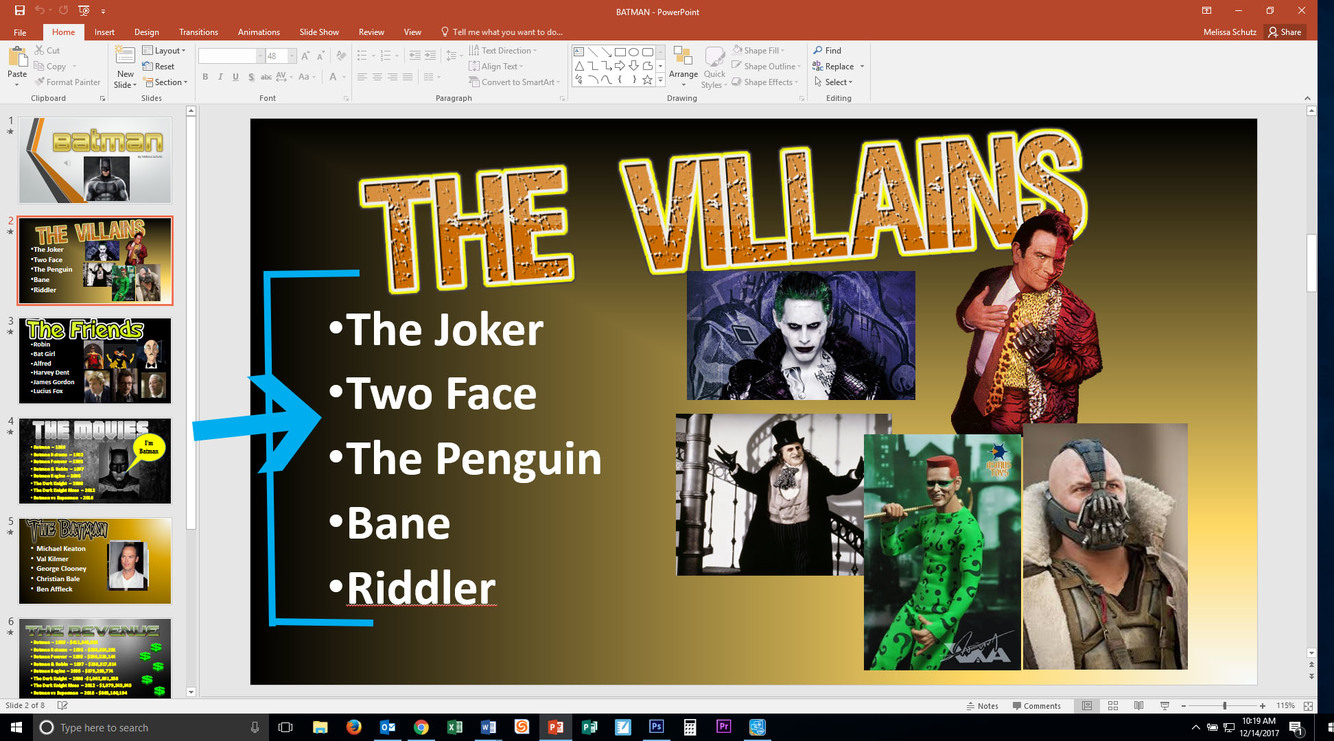Click the Comments button in status bar
The width and height of the screenshot is (1334, 741).
tap(1036, 706)
